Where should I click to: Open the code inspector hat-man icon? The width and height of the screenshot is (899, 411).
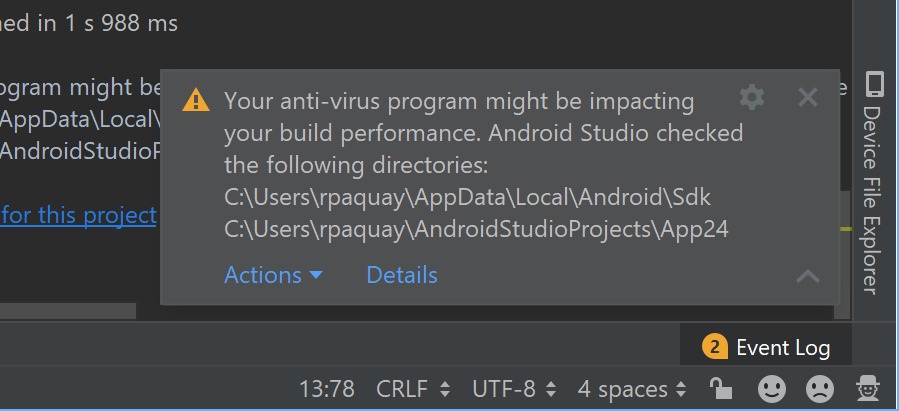[867, 388]
